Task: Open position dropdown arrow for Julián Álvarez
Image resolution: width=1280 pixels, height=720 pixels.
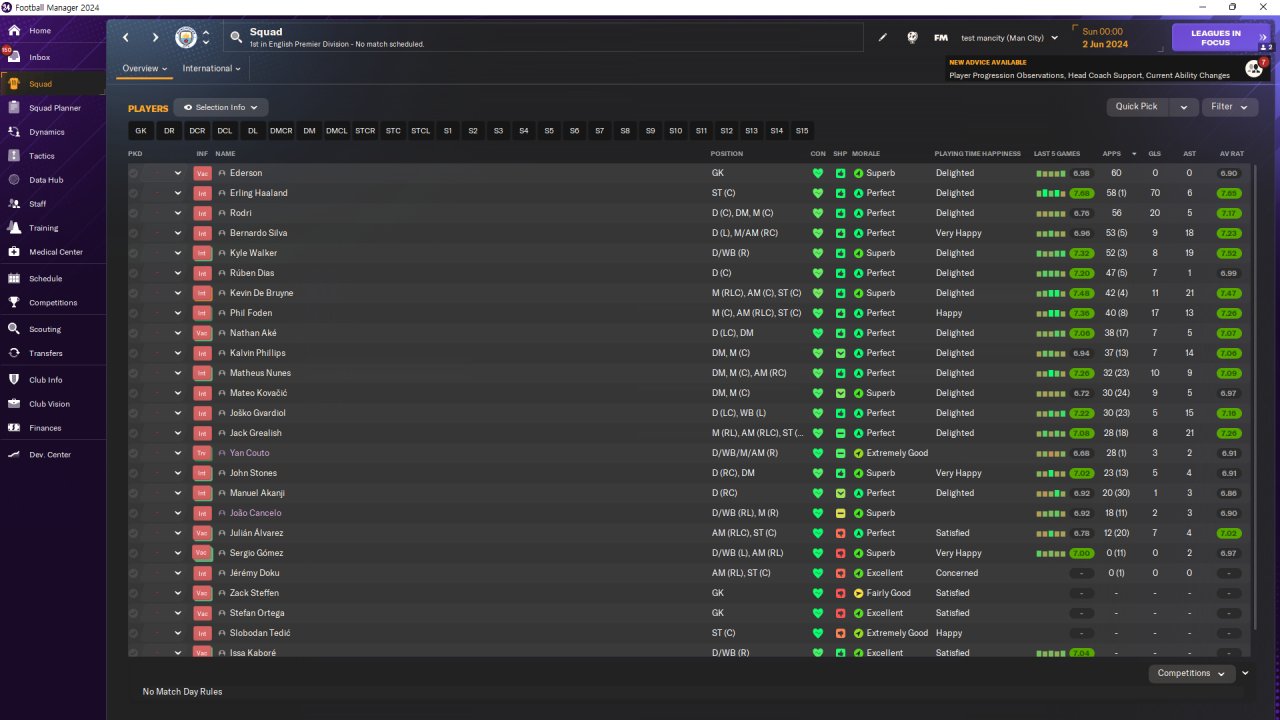Action: click(178, 533)
